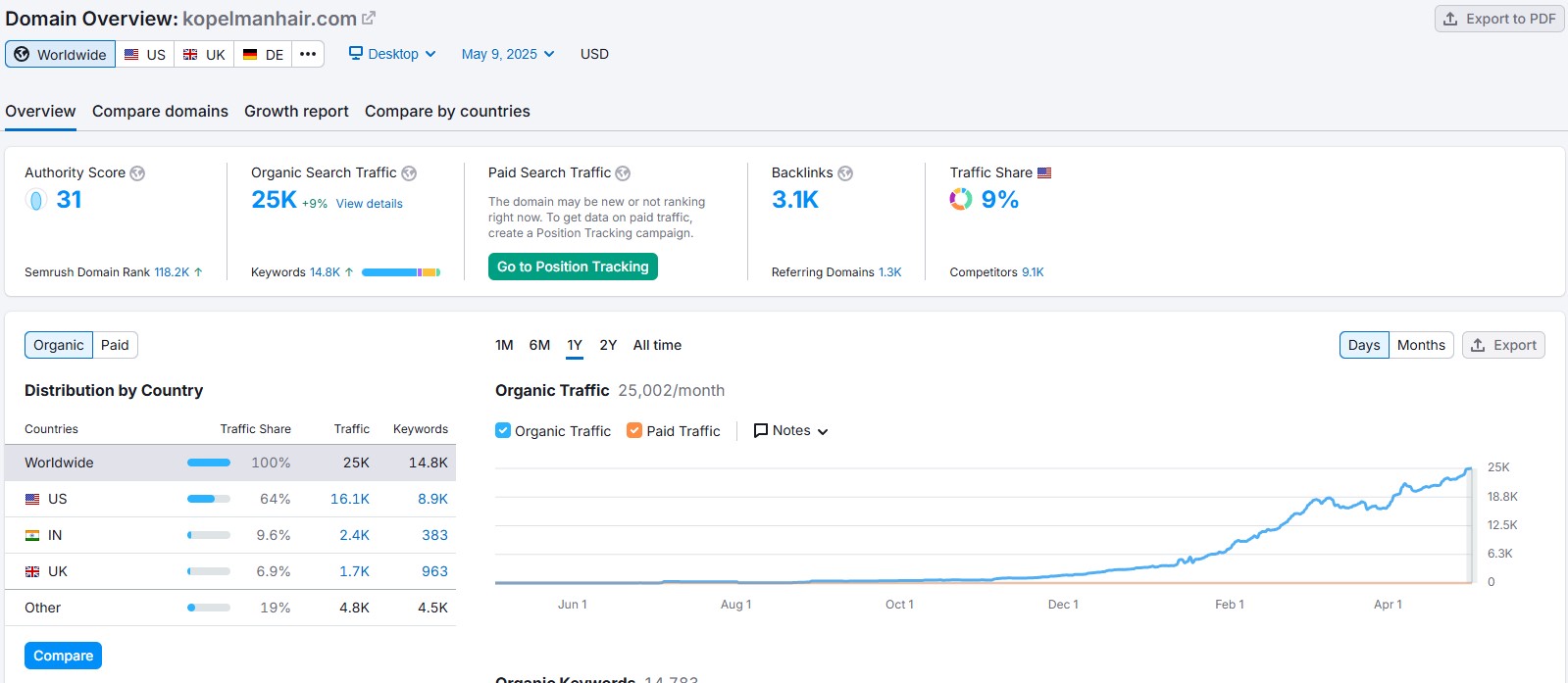Switch to Compare by countries tab
Viewport: 1568px width, 683px height.
(x=447, y=112)
